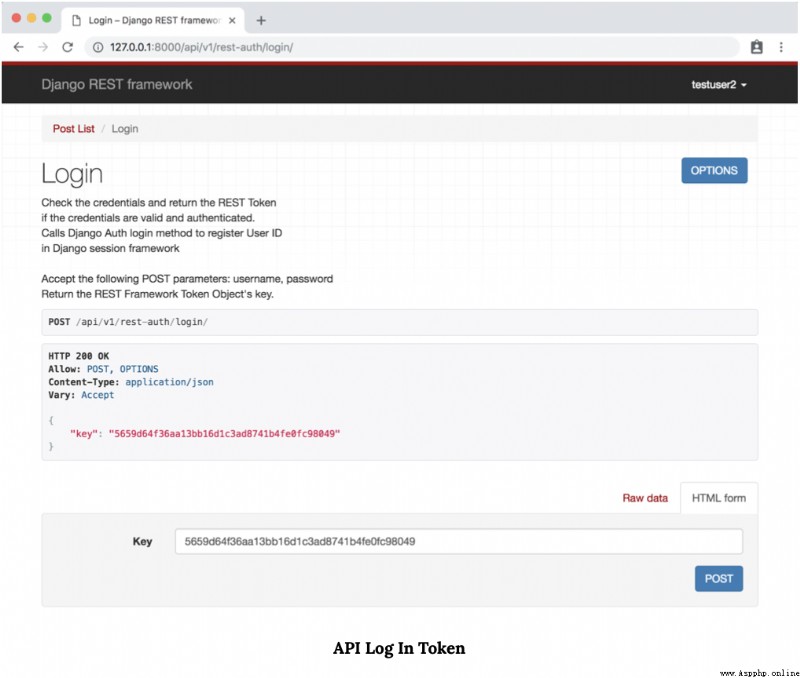Click the Key field label
The width and height of the screenshot is (800, 678).
pyautogui.click(x=142, y=541)
